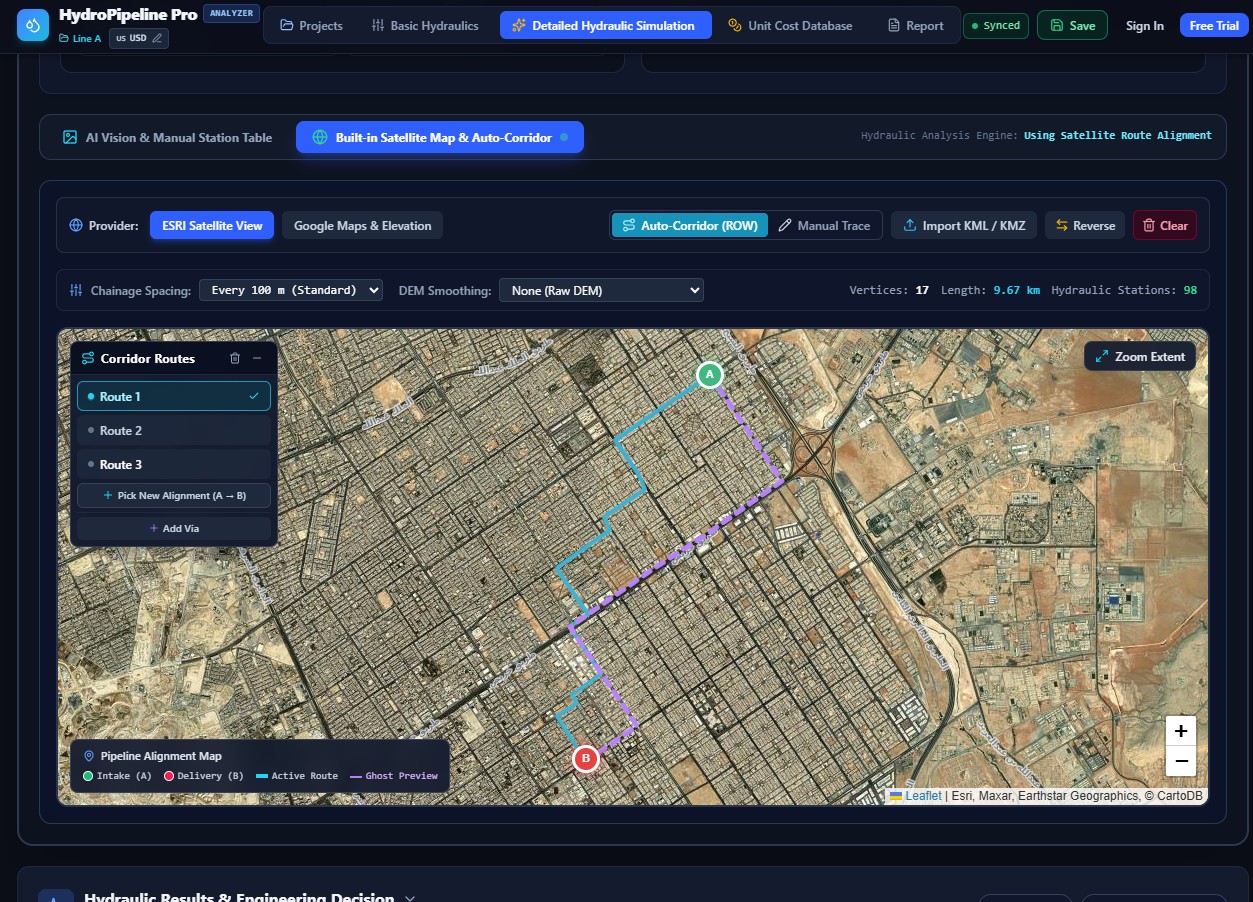Switch to Manual Trace mode
The width and height of the screenshot is (1253, 902).
coord(824,226)
